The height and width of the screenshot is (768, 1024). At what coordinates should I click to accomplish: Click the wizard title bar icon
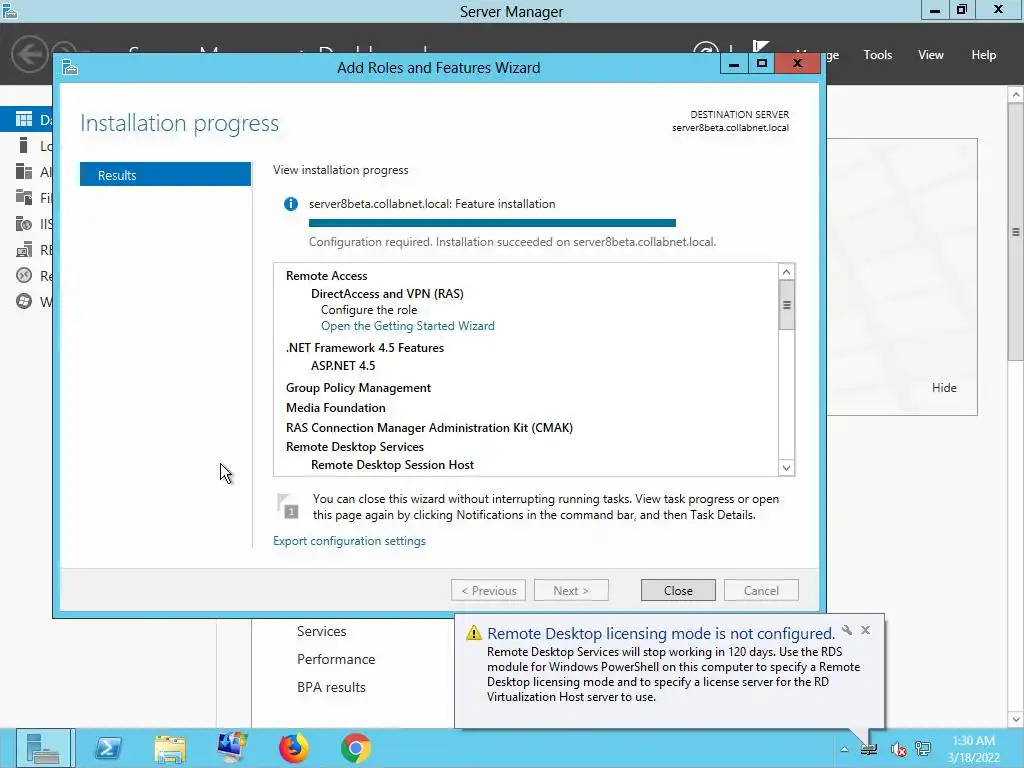(70, 67)
